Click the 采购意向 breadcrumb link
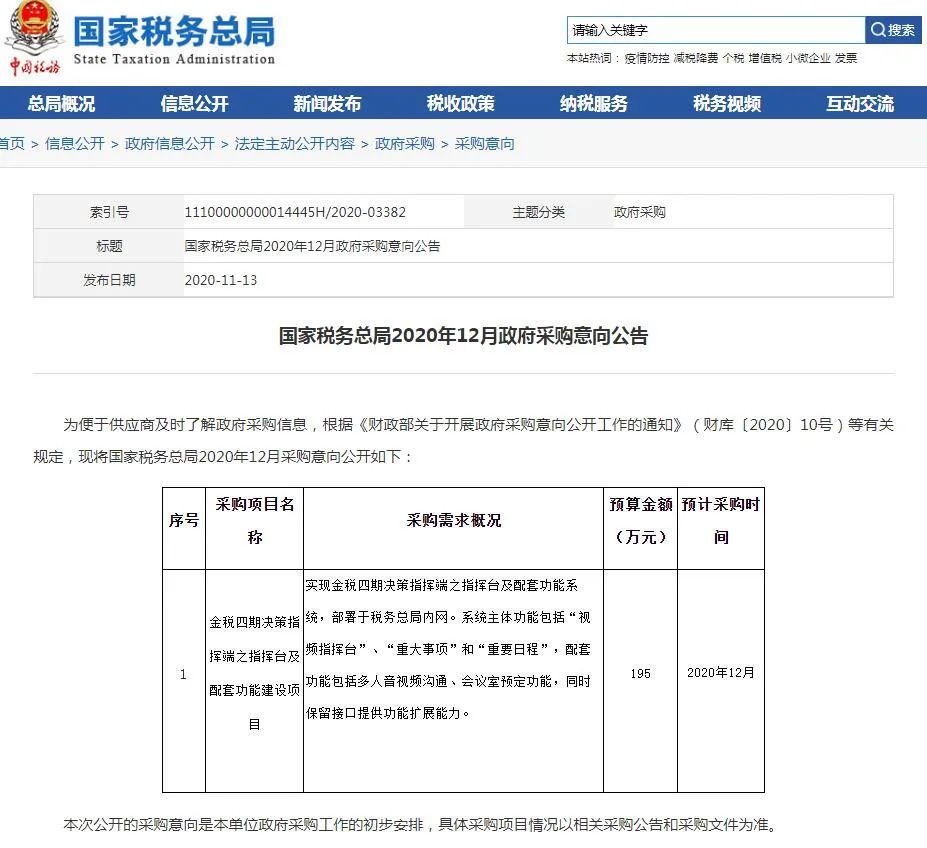Image resolution: width=927 pixels, height=848 pixels. click(x=484, y=144)
